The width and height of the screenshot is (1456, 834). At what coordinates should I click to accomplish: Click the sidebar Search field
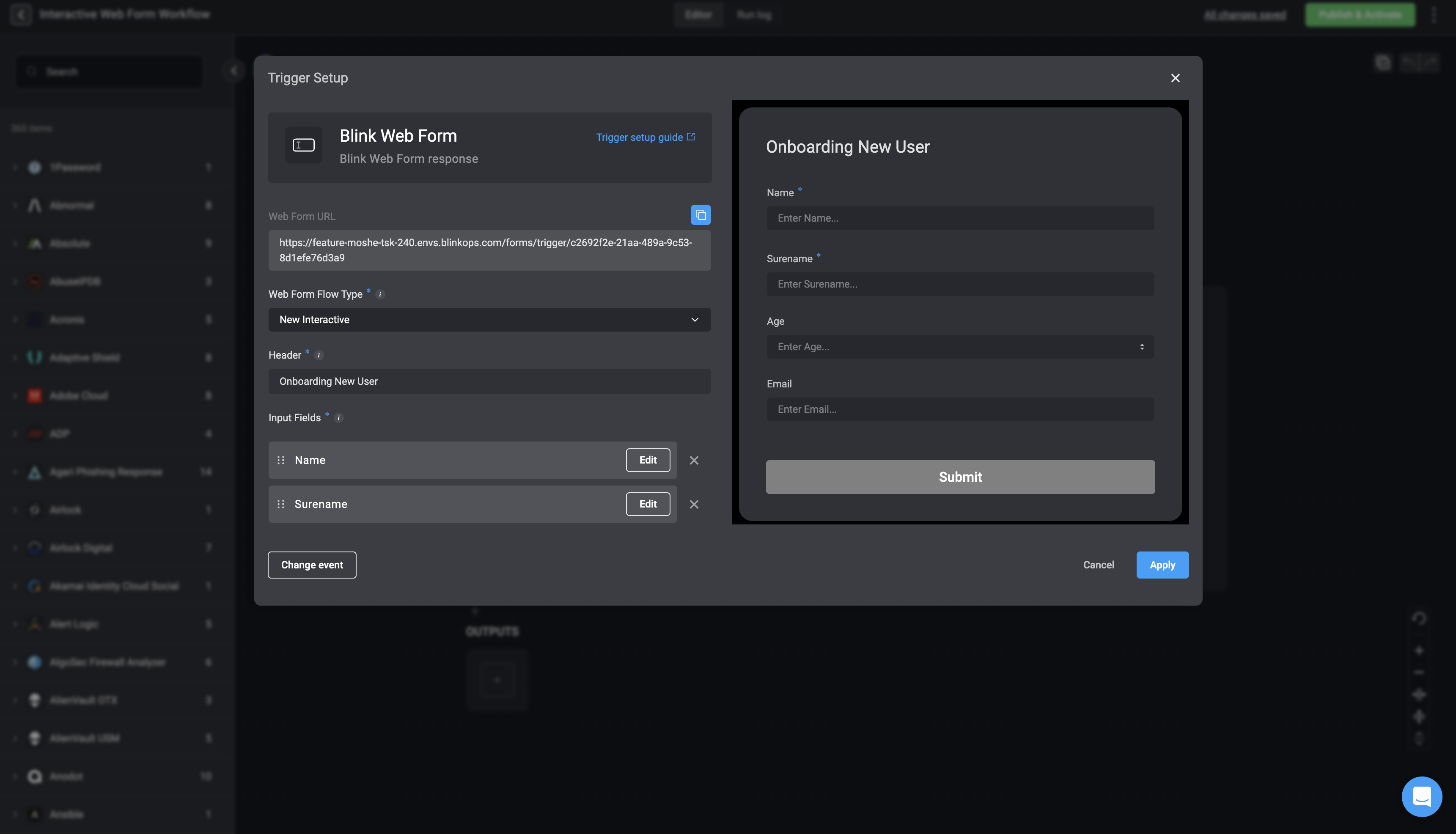pyautogui.click(x=109, y=71)
